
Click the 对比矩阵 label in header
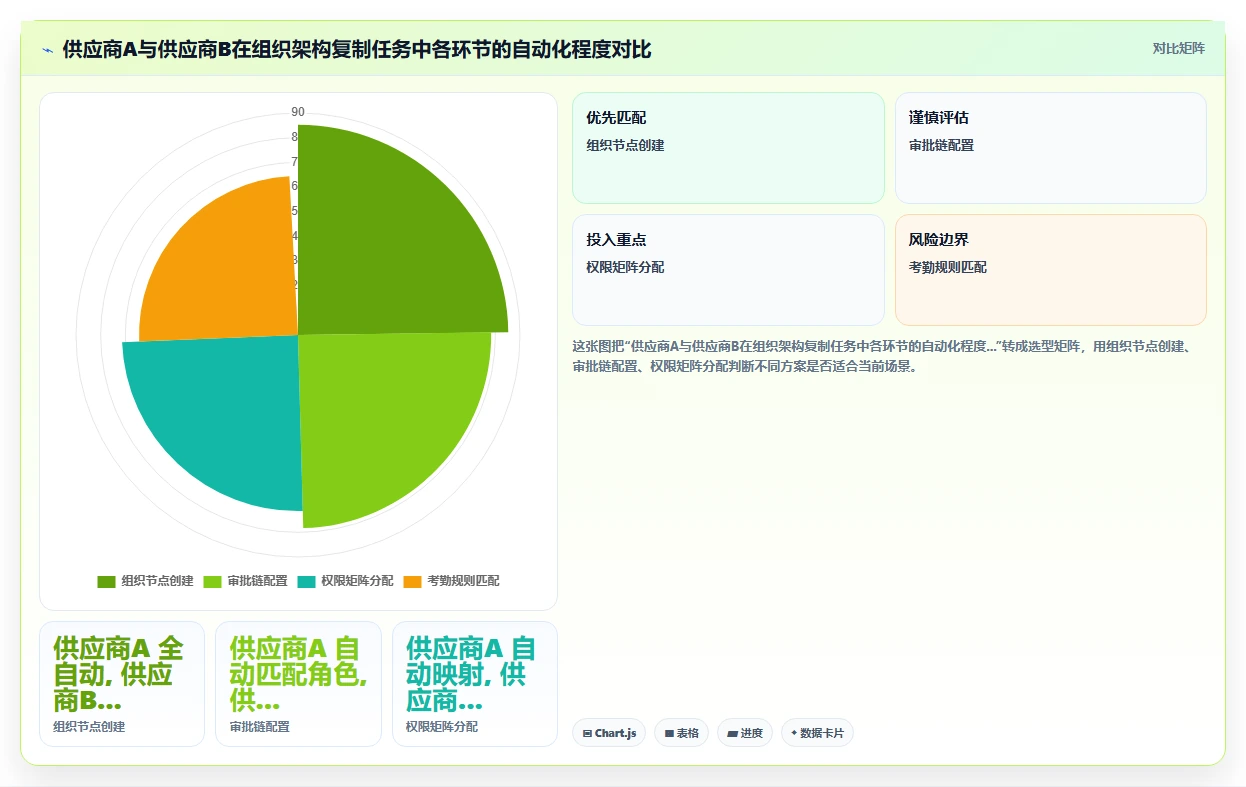1178,48
